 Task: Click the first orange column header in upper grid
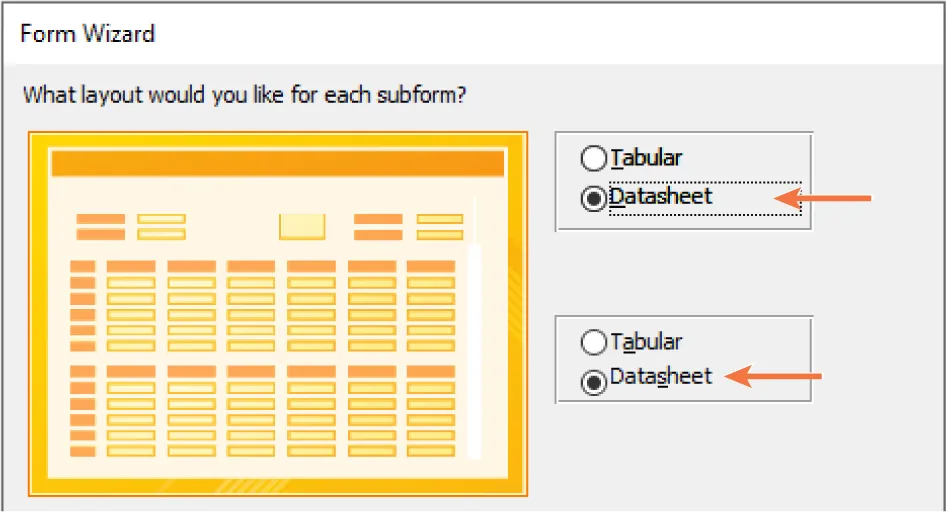point(130,266)
